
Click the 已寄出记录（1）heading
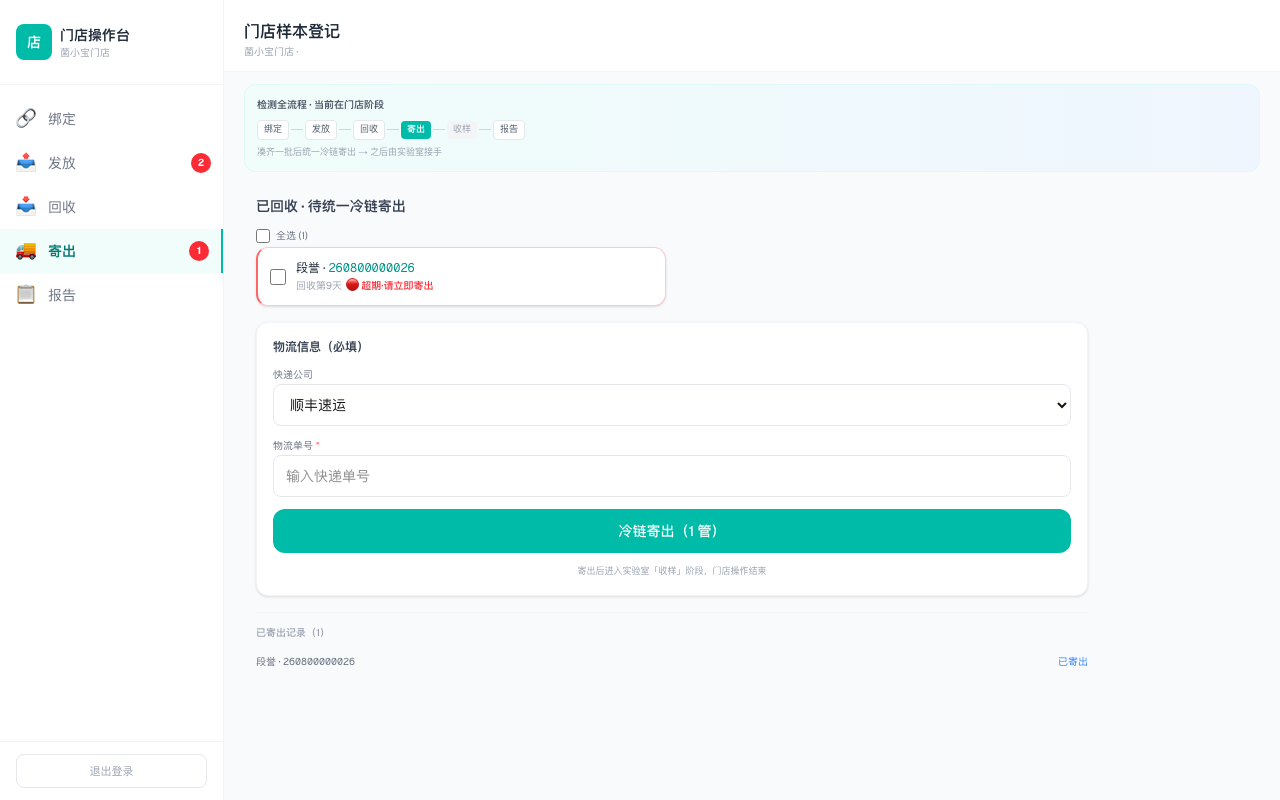290,633
